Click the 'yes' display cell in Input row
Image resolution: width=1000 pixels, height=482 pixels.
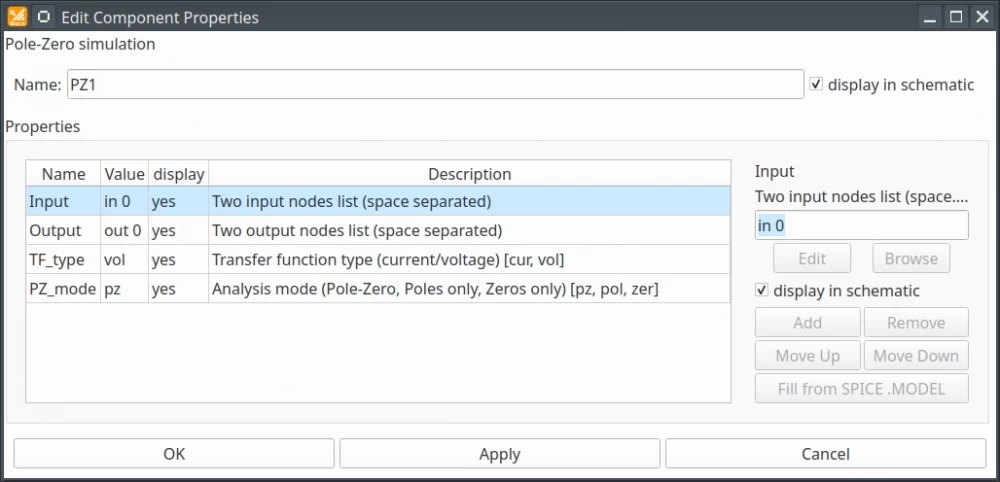click(x=179, y=201)
